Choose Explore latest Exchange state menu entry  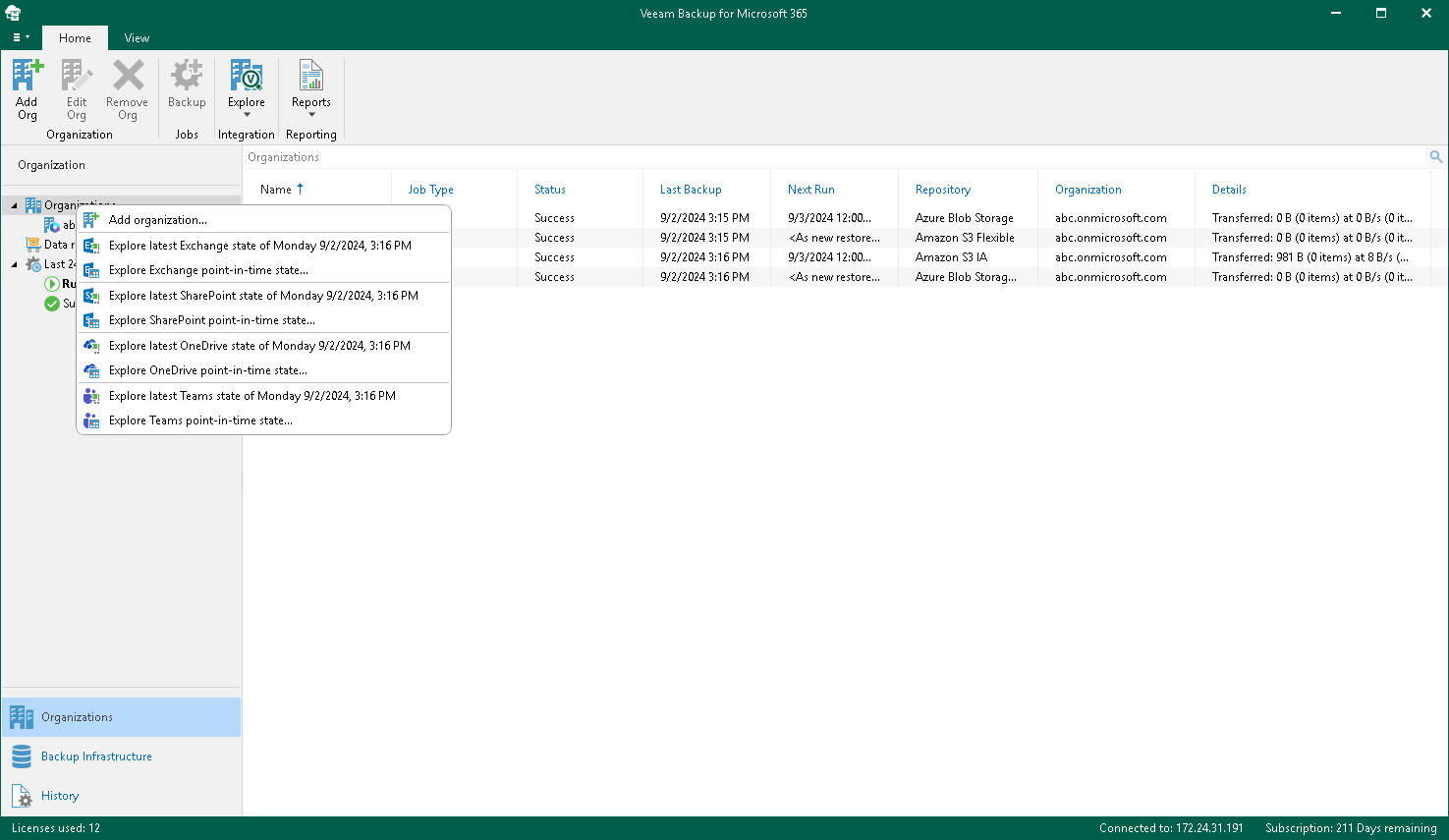(263, 246)
